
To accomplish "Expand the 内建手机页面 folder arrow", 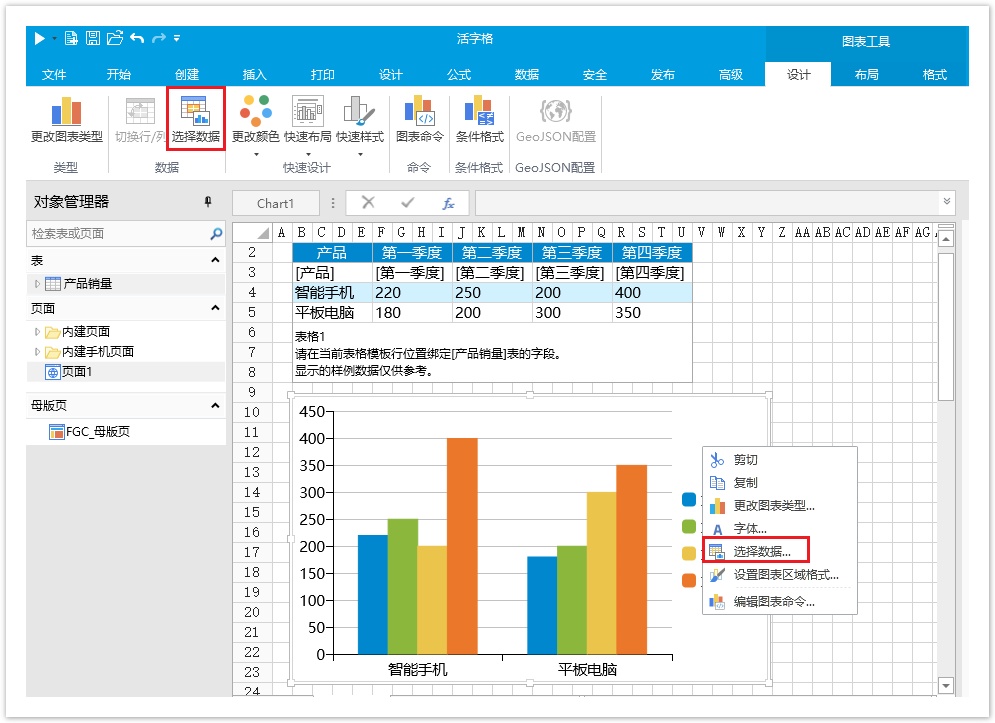I will (x=37, y=352).
